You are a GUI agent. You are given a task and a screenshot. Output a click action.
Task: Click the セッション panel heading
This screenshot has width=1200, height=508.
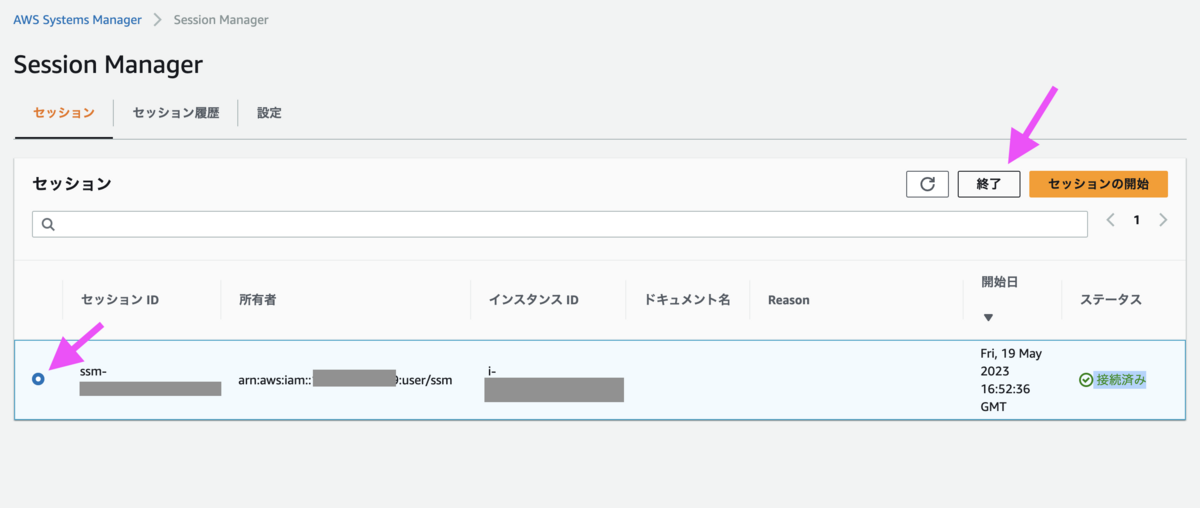72,184
